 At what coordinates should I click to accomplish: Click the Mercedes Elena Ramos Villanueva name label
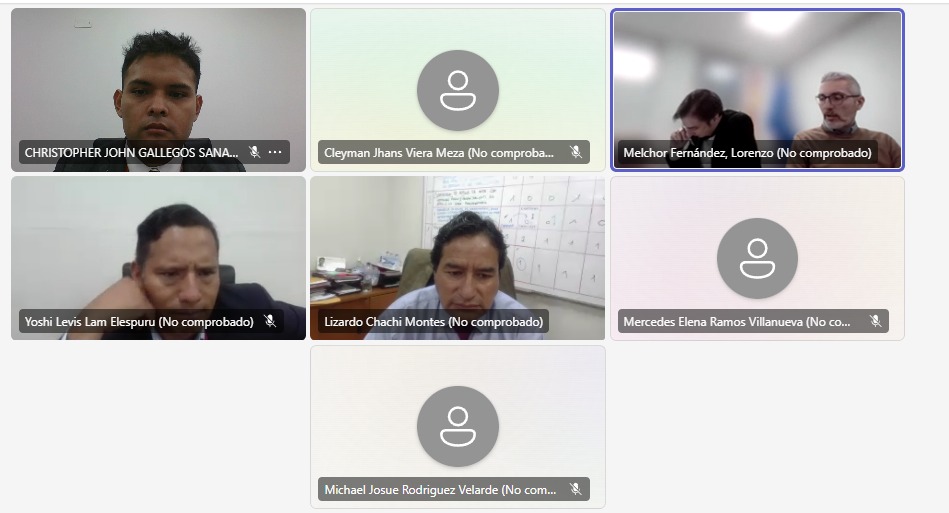tap(737, 322)
